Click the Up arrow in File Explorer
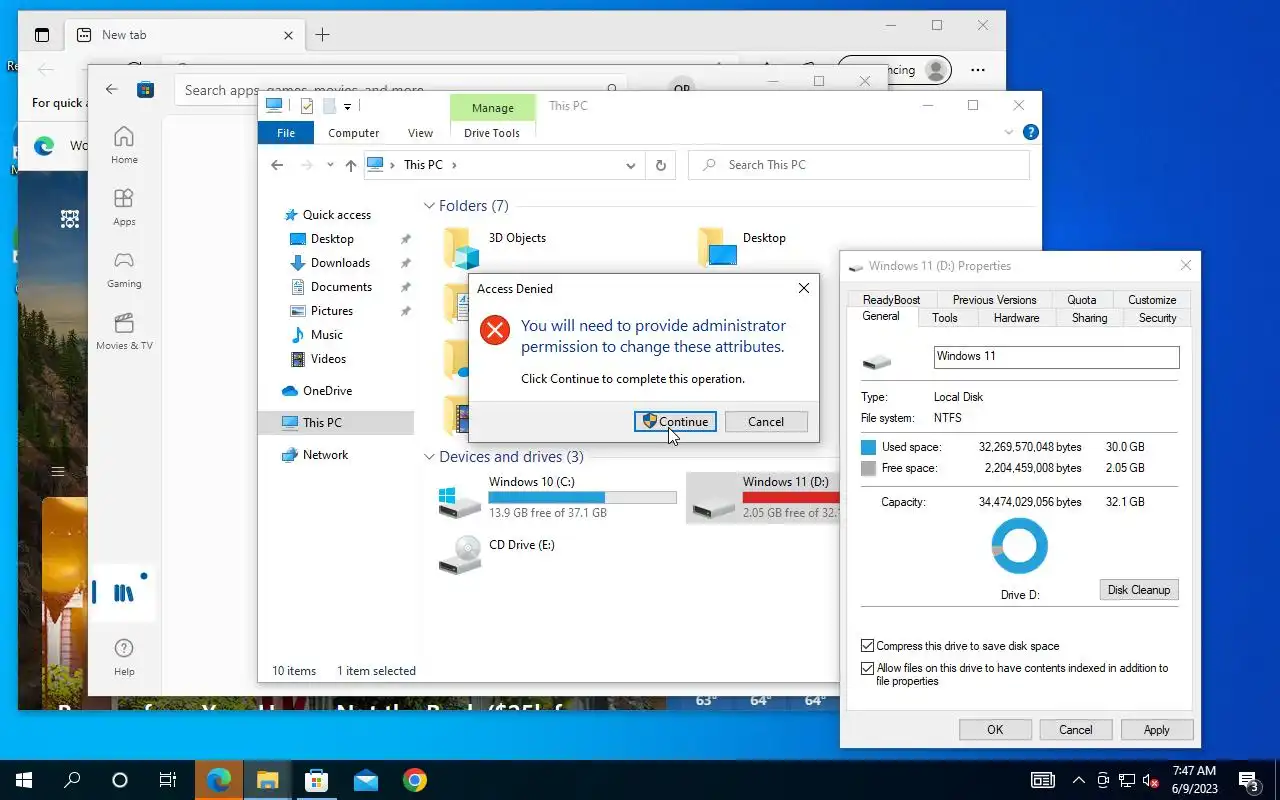1280x800 pixels. pyautogui.click(x=350, y=165)
